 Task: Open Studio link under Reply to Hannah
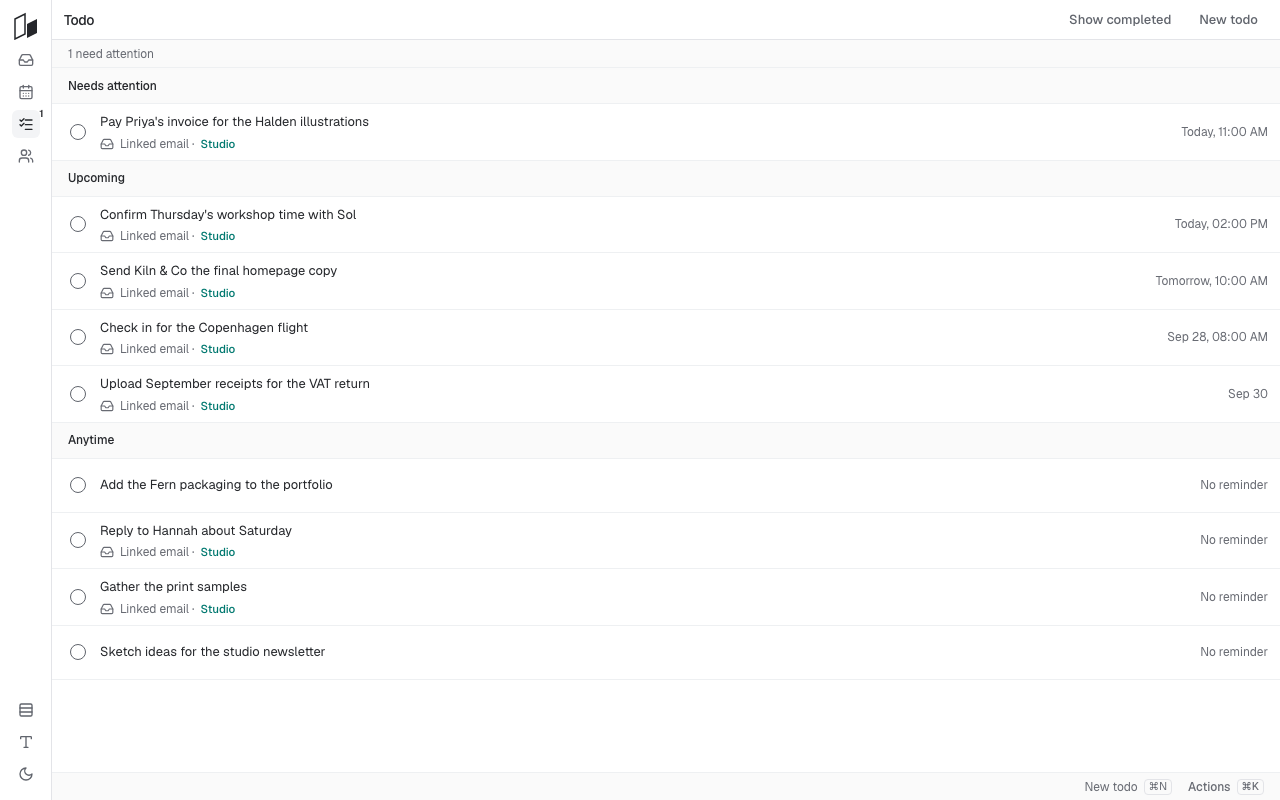218,552
